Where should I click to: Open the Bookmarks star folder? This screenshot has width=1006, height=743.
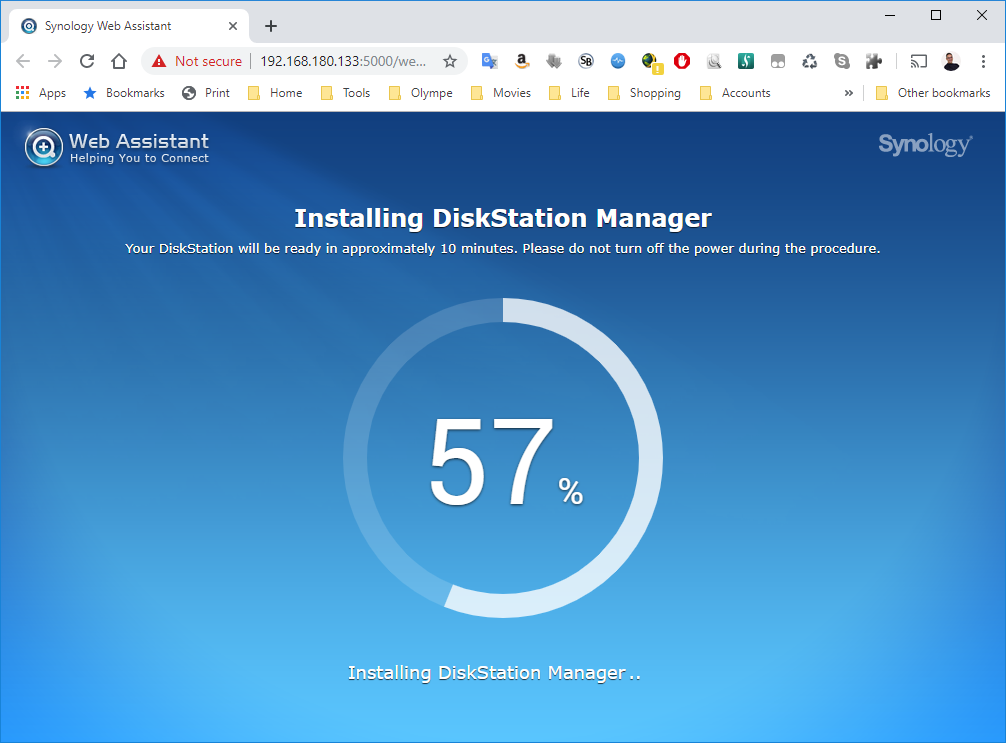pos(124,93)
